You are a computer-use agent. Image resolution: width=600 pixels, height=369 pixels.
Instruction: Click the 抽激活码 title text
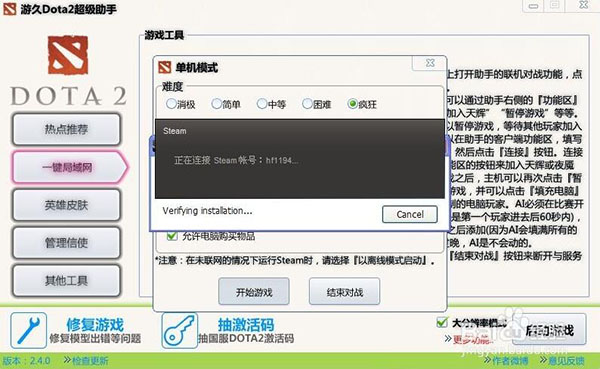(246, 325)
